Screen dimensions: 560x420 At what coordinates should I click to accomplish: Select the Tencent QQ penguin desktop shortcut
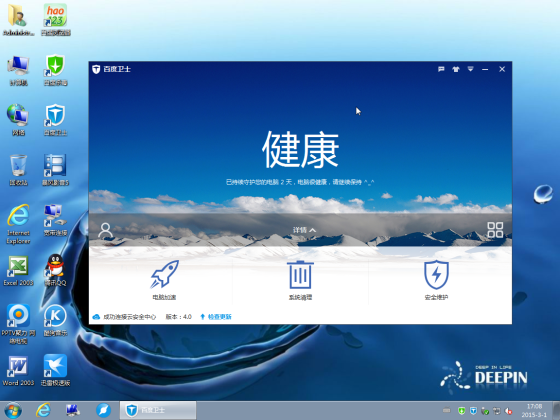point(55,270)
